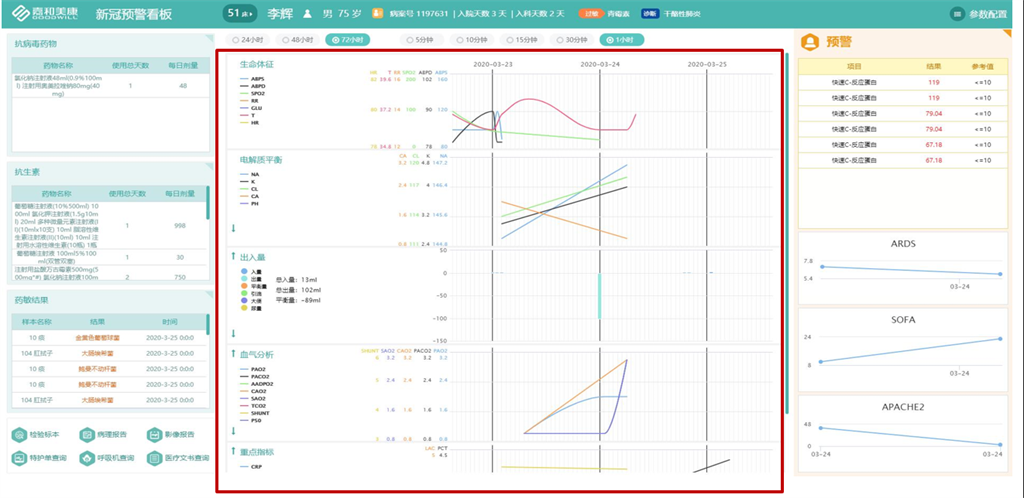This screenshot has width=1024, height=498.
Task: Collapse the 出入量 section with up arrow
Action: point(232,257)
